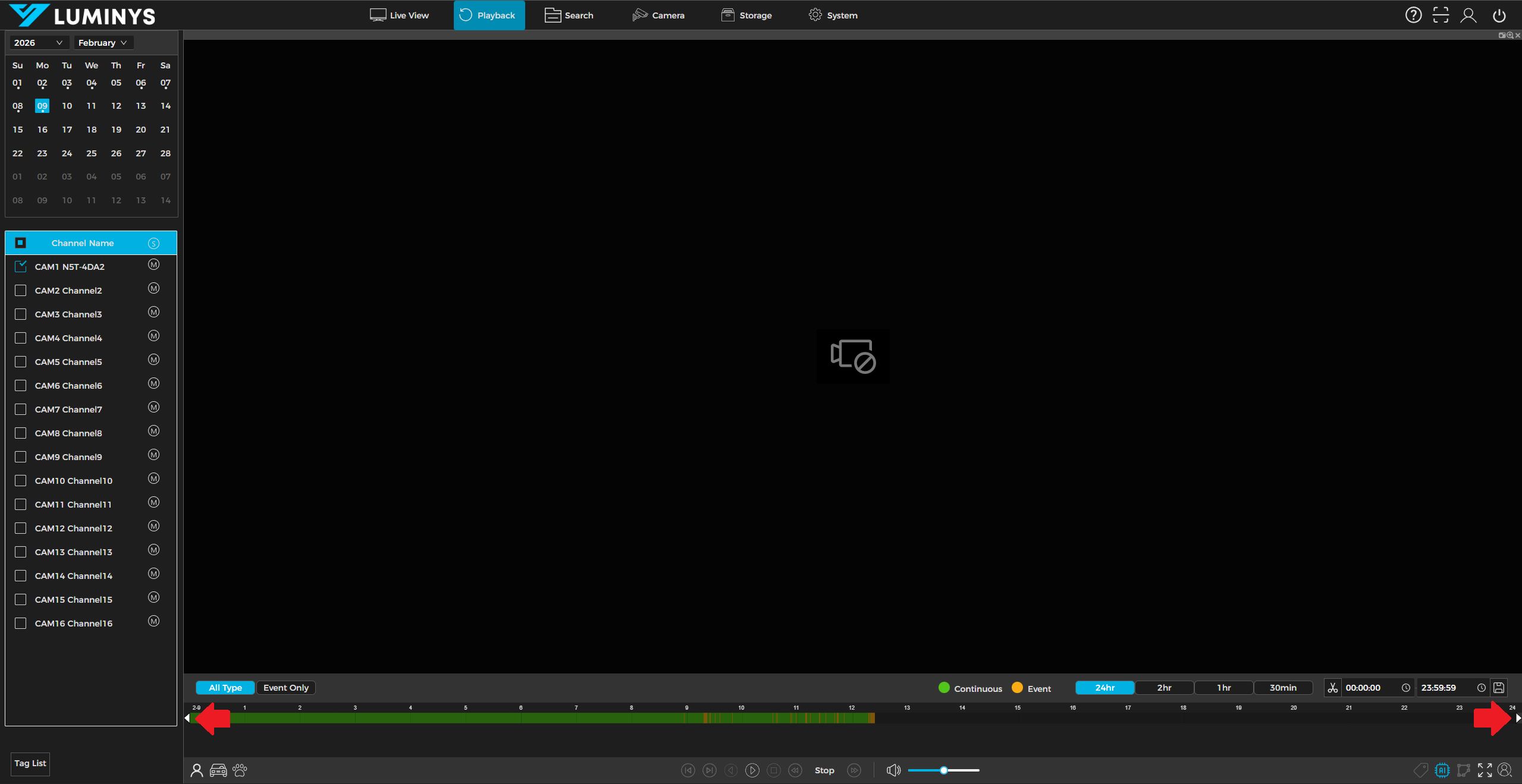Click the Event Only button

pos(285,688)
